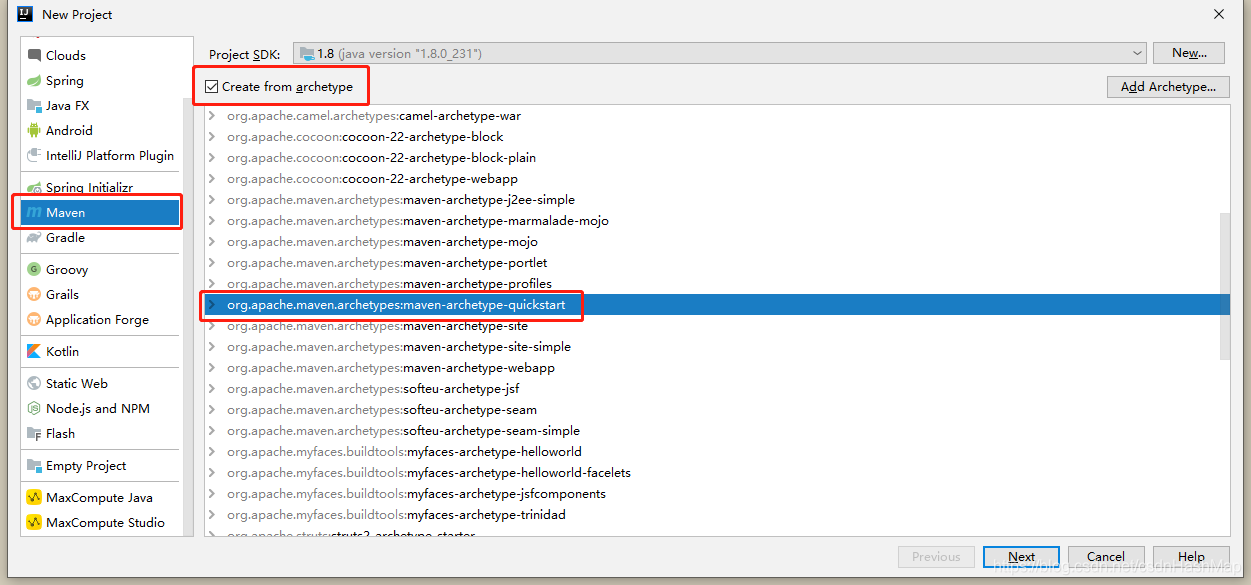
Task: Click the Node.js and NPM icon
Action: click(34, 409)
